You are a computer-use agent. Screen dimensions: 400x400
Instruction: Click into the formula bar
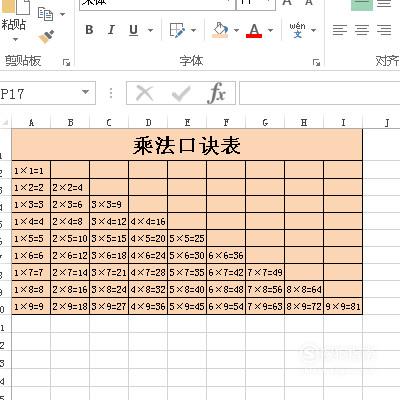[x=320, y=93]
